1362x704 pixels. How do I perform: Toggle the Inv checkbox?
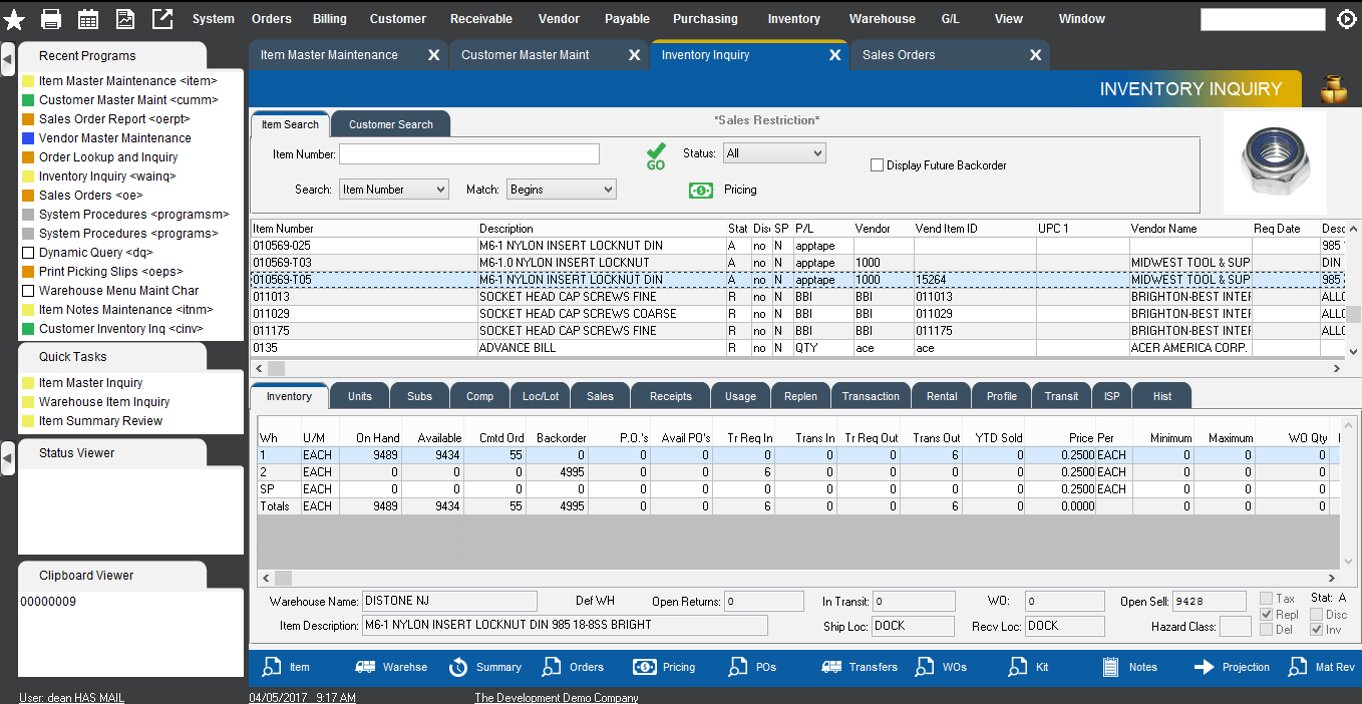tap(1316, 629)
